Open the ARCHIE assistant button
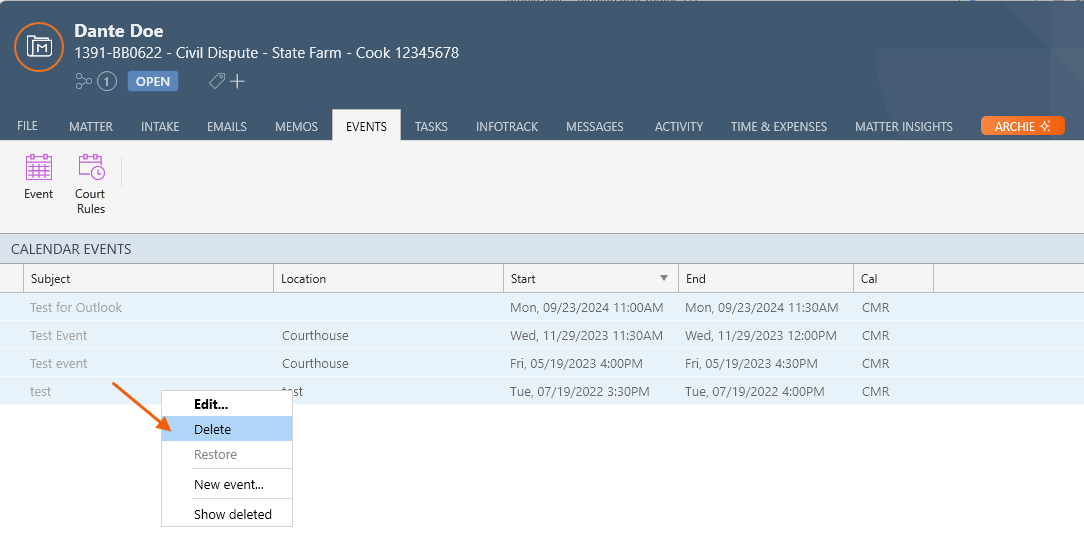This screenshot has height=533, width=1084. click(x=1022, y=126)
